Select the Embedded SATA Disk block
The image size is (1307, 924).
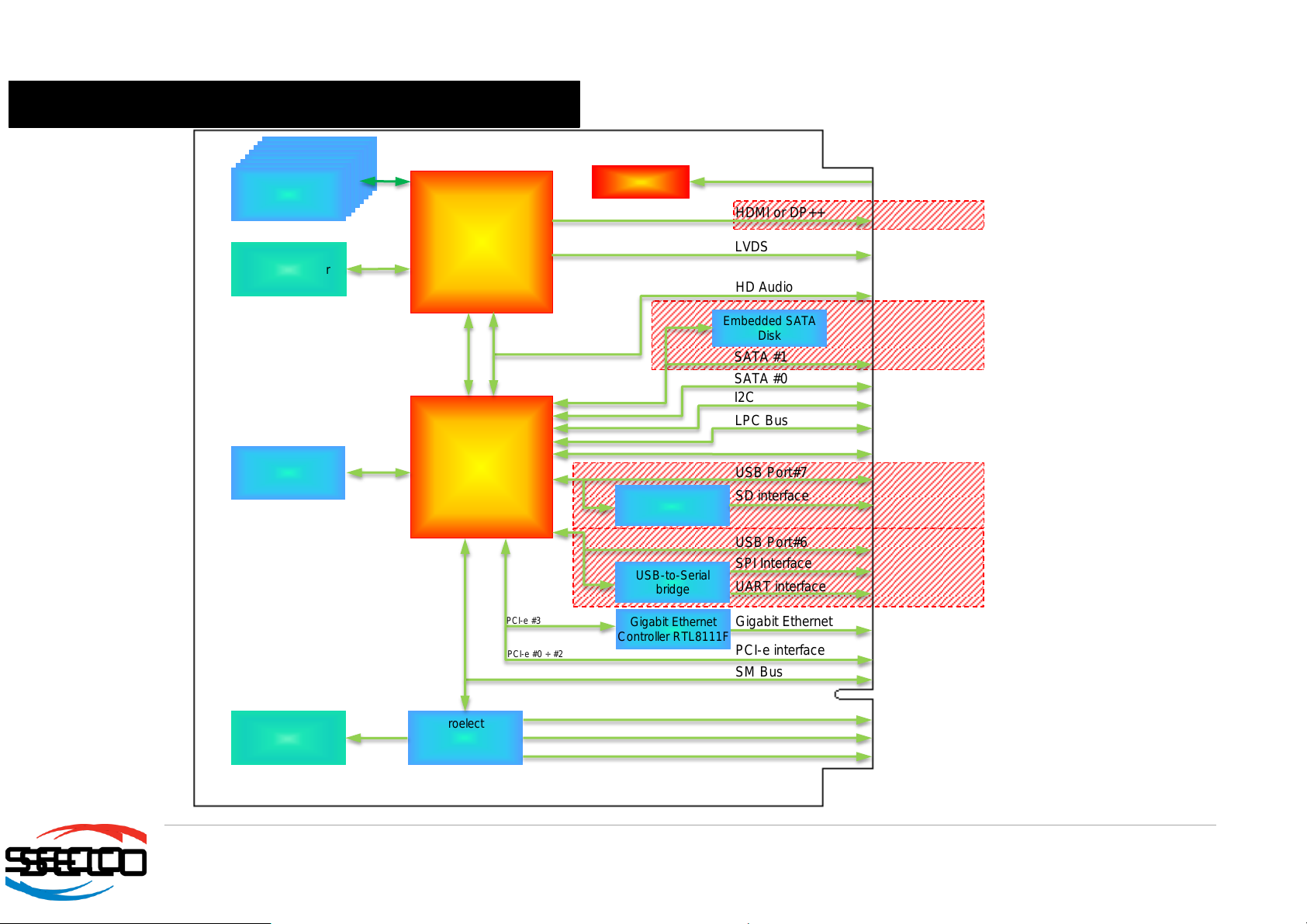pos(769,327)
